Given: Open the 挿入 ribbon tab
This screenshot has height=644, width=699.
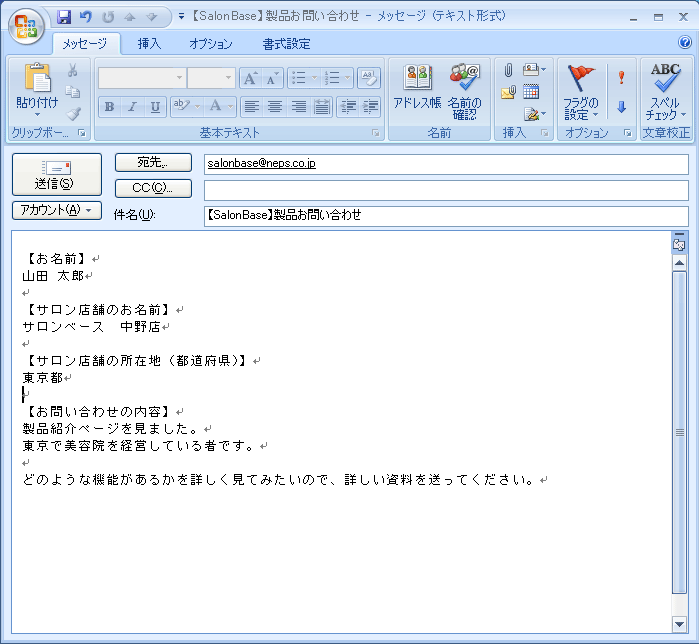Looking at the screenshot, I should [149, 44].
